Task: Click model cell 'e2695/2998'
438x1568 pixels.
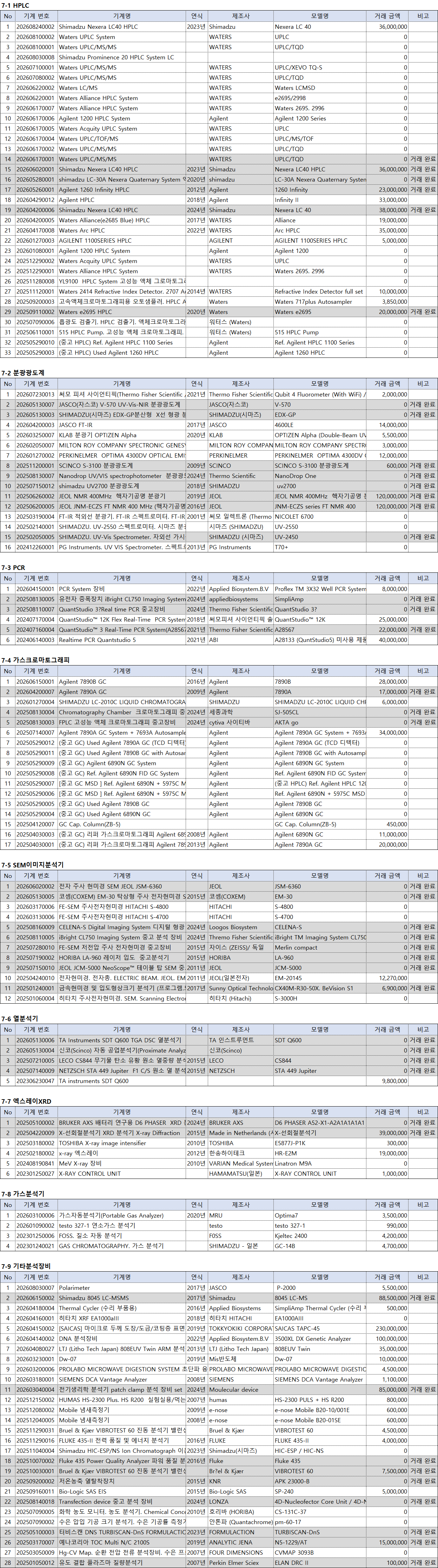Action: click(x=319, y=98)
